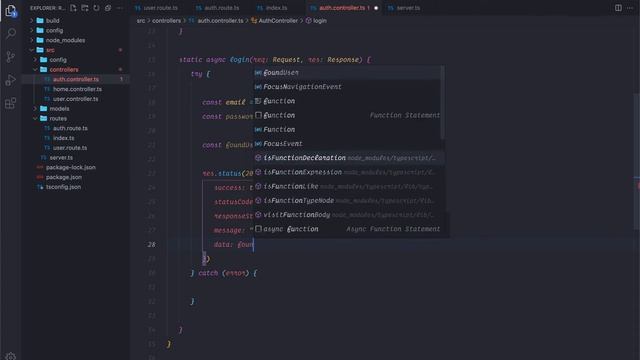The width and height of the screenshot is (640, 360).
Task: Expand the models folder
Action: click(x=35, y=109)
